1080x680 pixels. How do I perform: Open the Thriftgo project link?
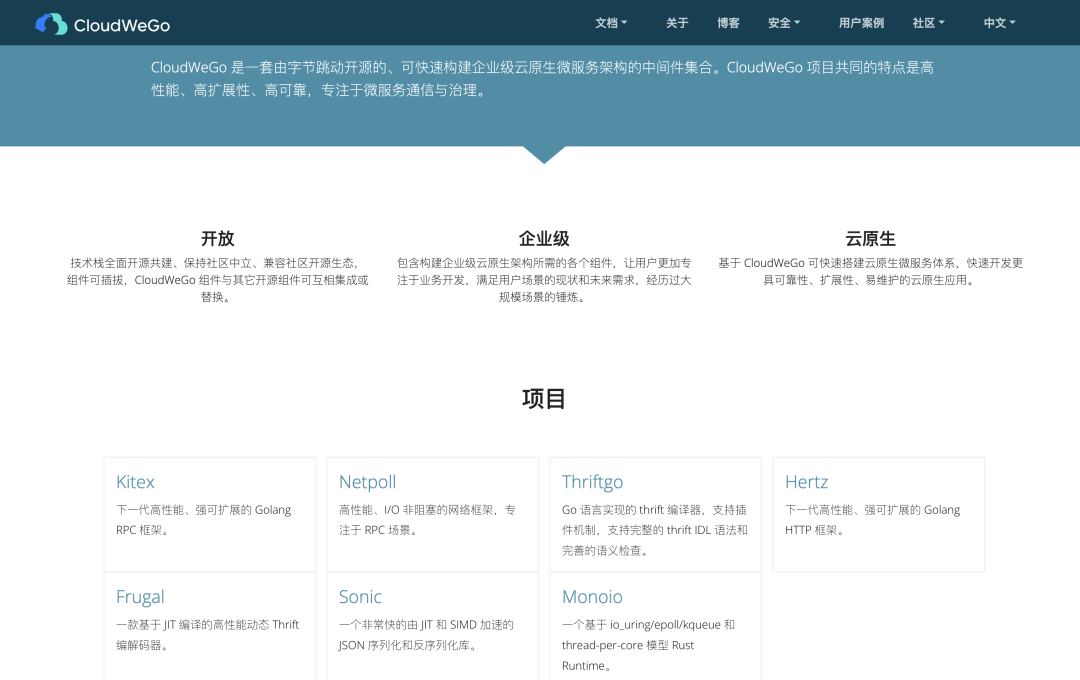coord(592,482)
